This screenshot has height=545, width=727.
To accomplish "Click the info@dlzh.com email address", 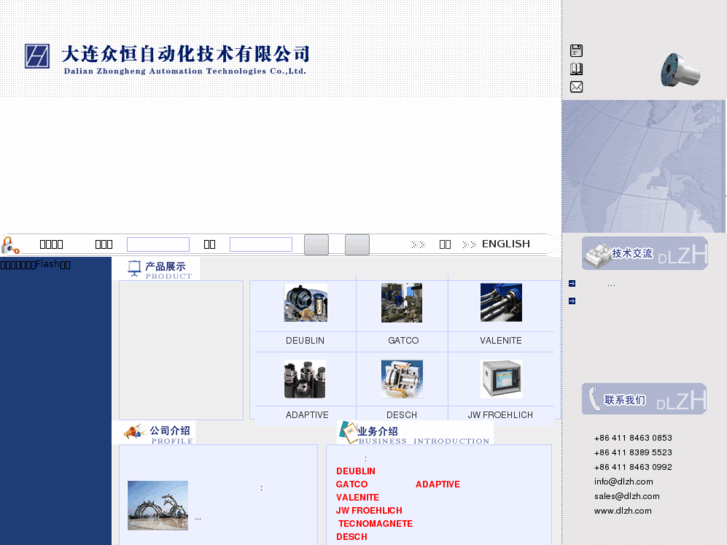I will click(624, 481).
